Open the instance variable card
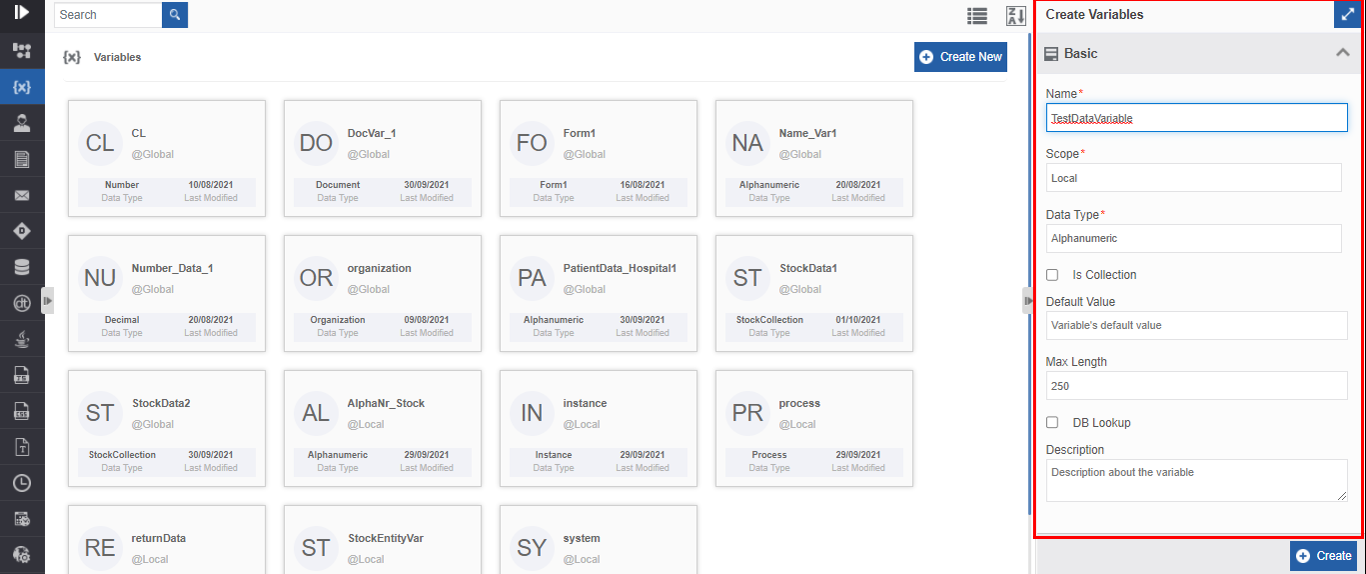 coord(598,428)
